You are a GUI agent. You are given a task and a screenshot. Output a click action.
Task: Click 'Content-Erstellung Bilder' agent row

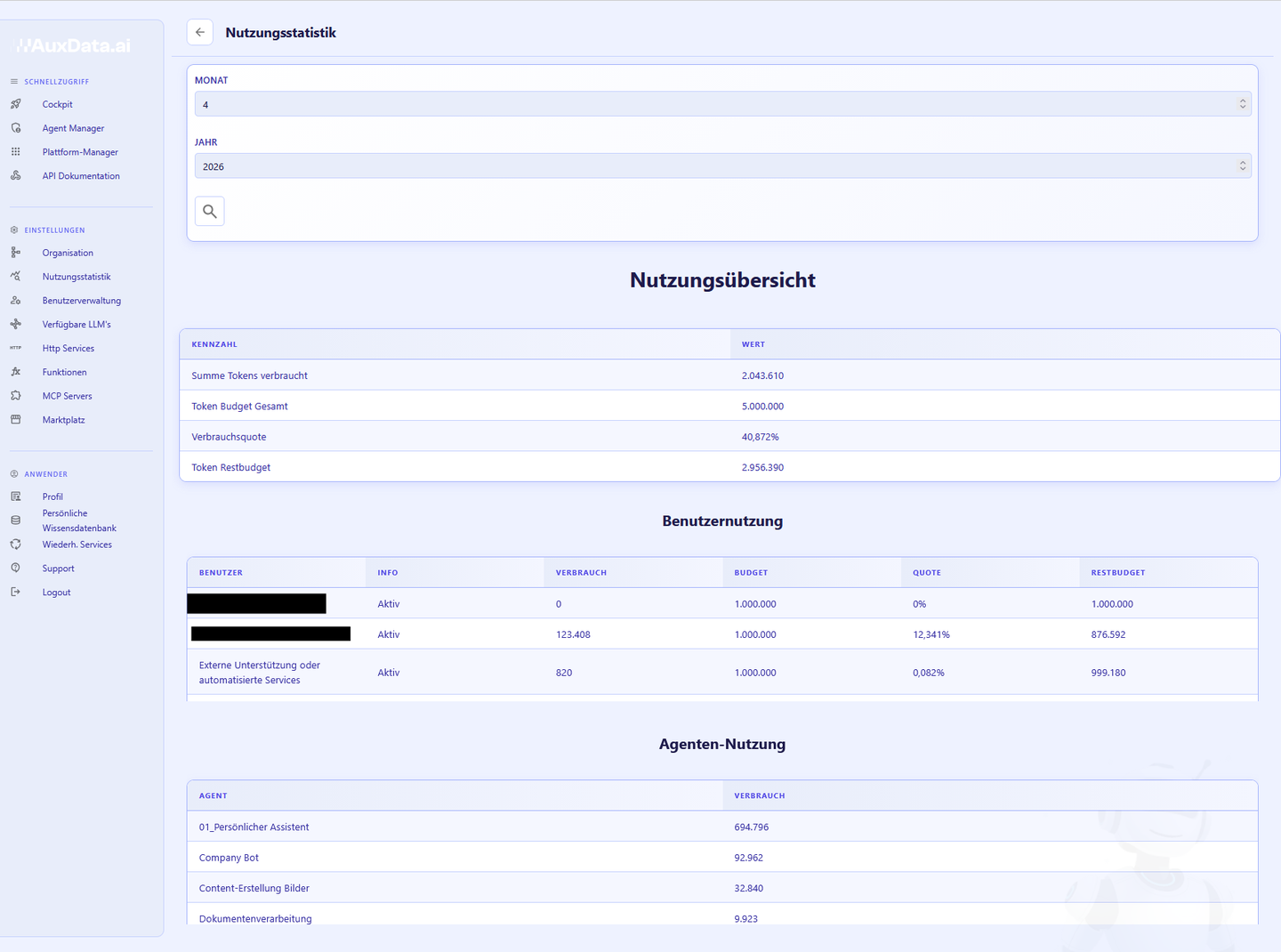pos(722,888)
